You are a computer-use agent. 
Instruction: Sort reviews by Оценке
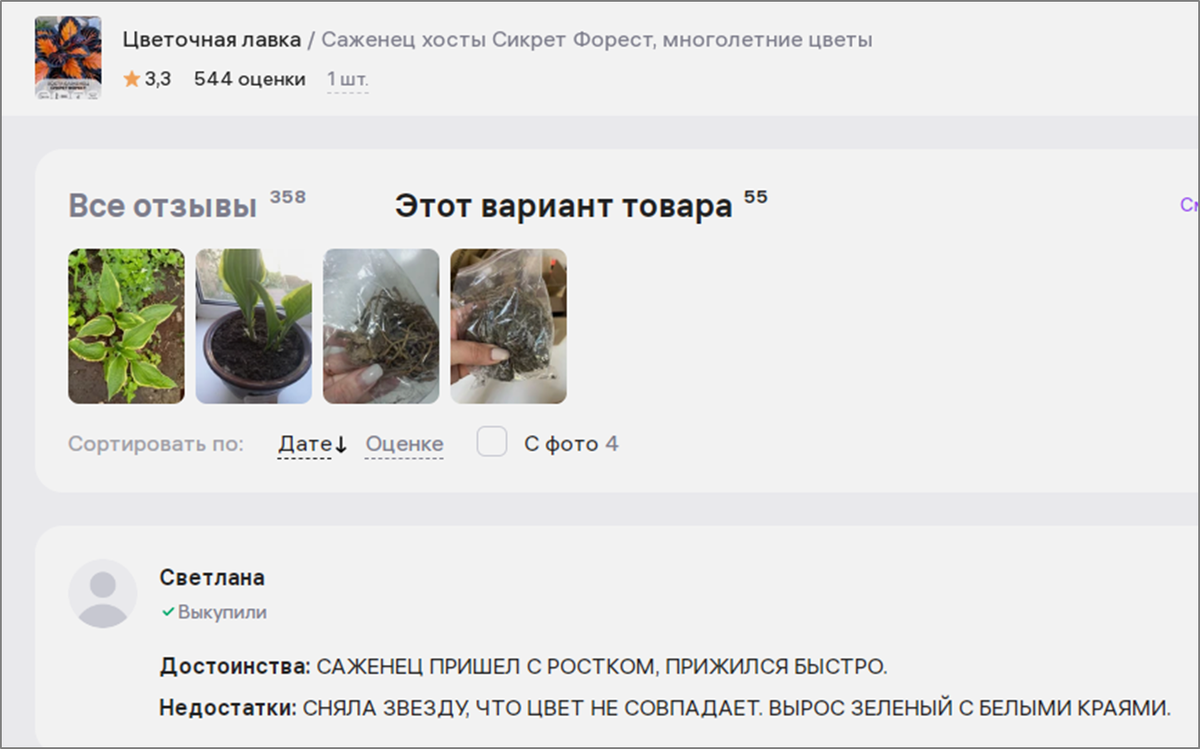404,444
